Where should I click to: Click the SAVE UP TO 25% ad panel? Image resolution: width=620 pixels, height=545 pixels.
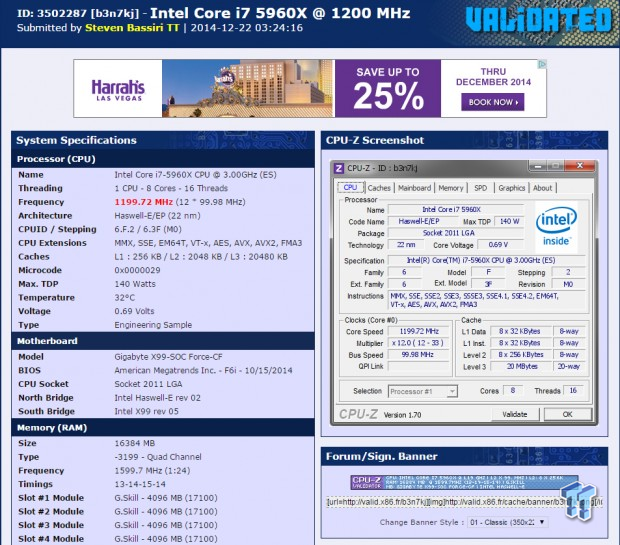tap(388, 89)
